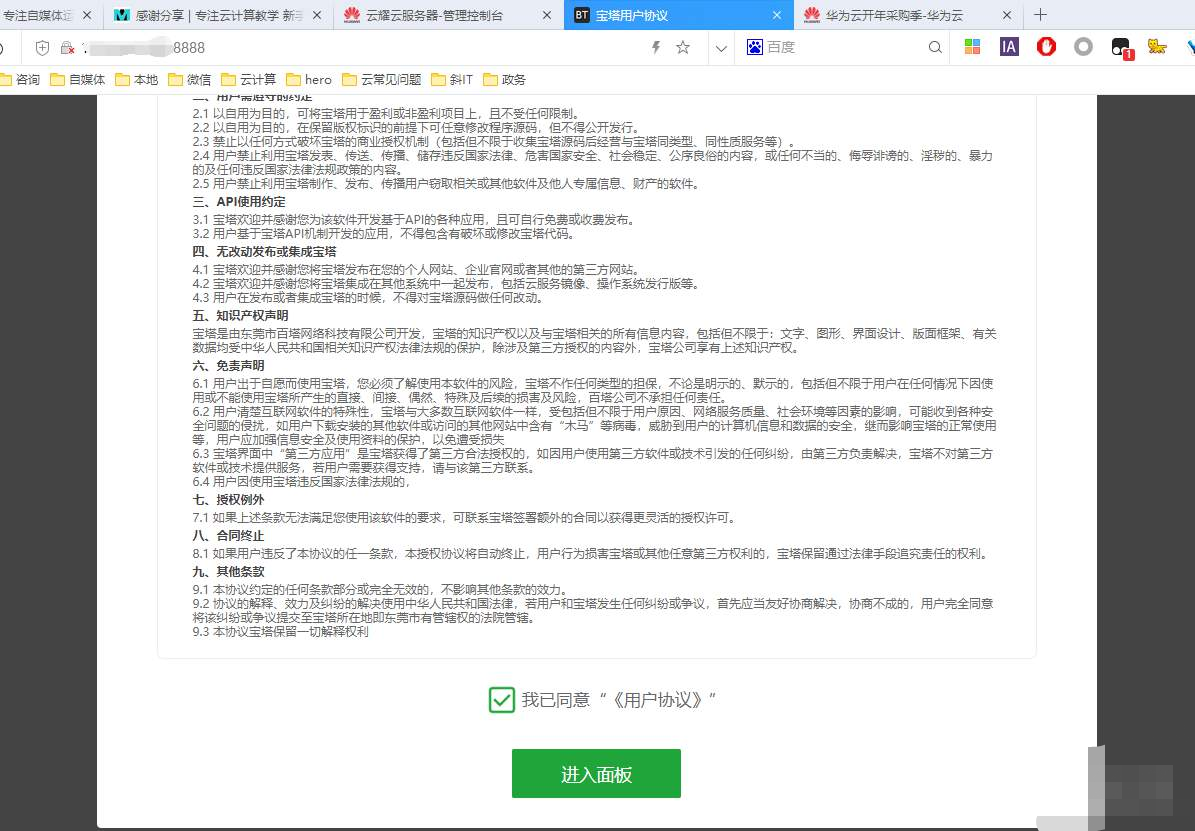Click the 九、其他条款 heading
Image resolution: width=1195 pixels, height=831 pixels.
click(x=228, y=571)
